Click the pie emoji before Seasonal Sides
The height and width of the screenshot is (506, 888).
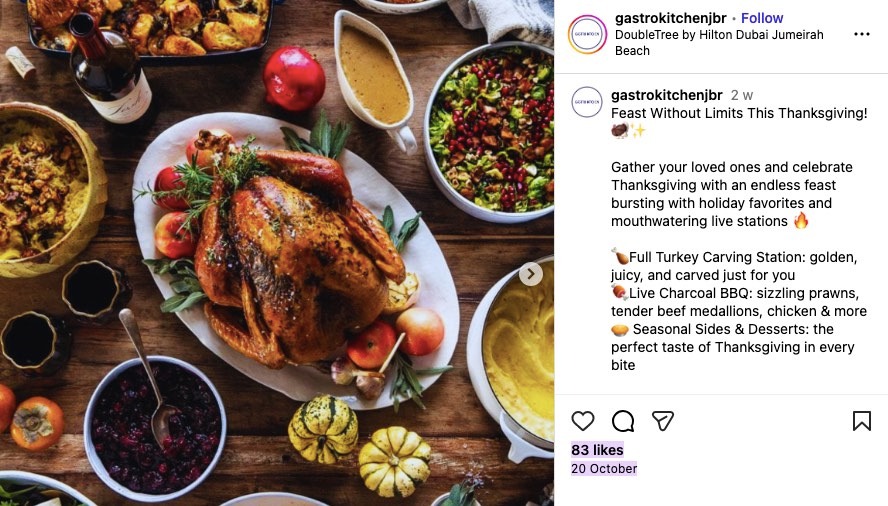(x=620, y=329)
